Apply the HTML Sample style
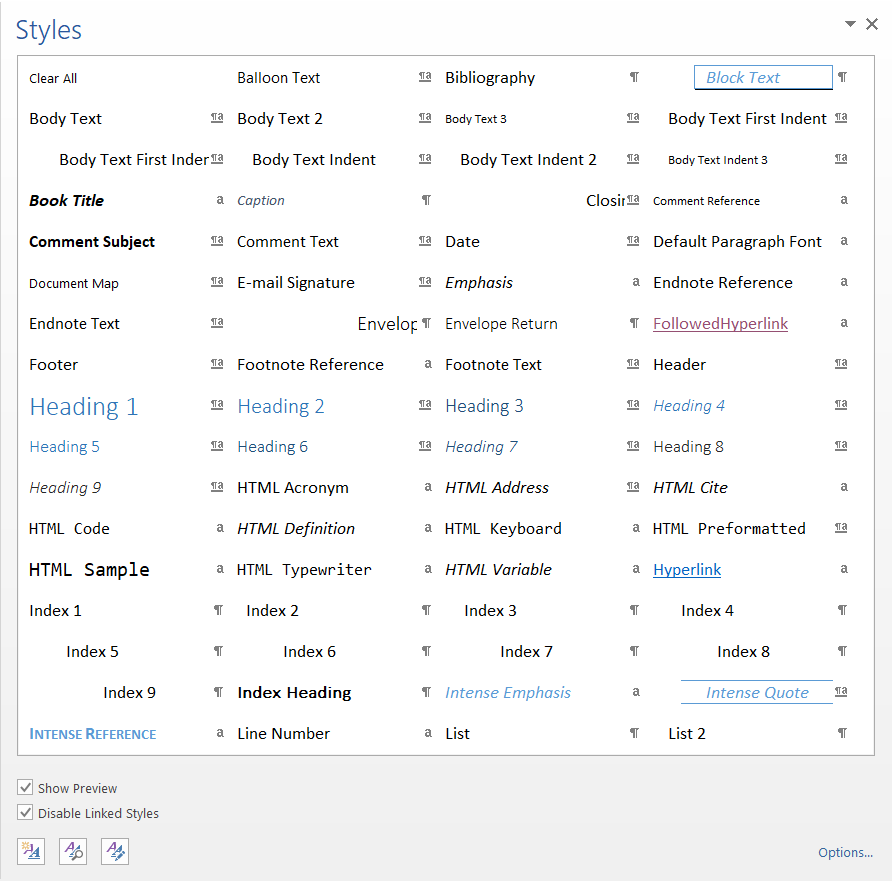Image resolution: width=892 pixels, height=881 pixels. [89, 569]
